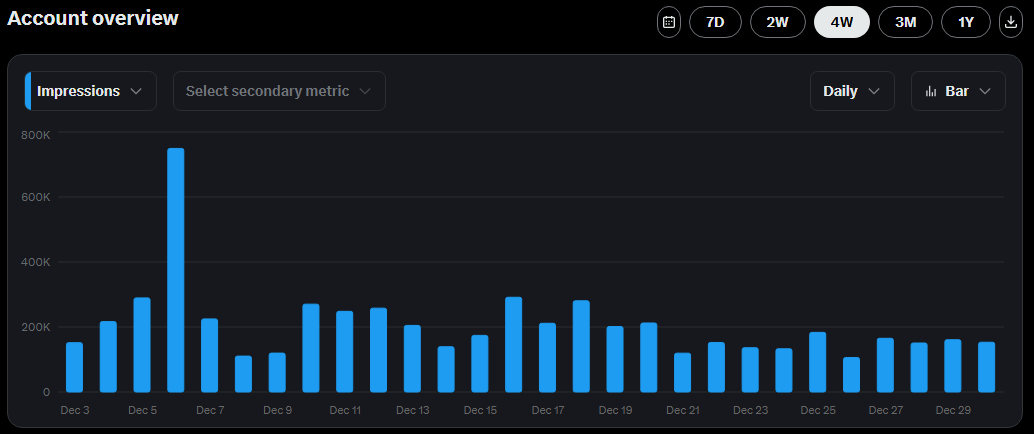Select the 7D time range
The width and height of the screenshot is (1034, 434).
coord(715,22)
